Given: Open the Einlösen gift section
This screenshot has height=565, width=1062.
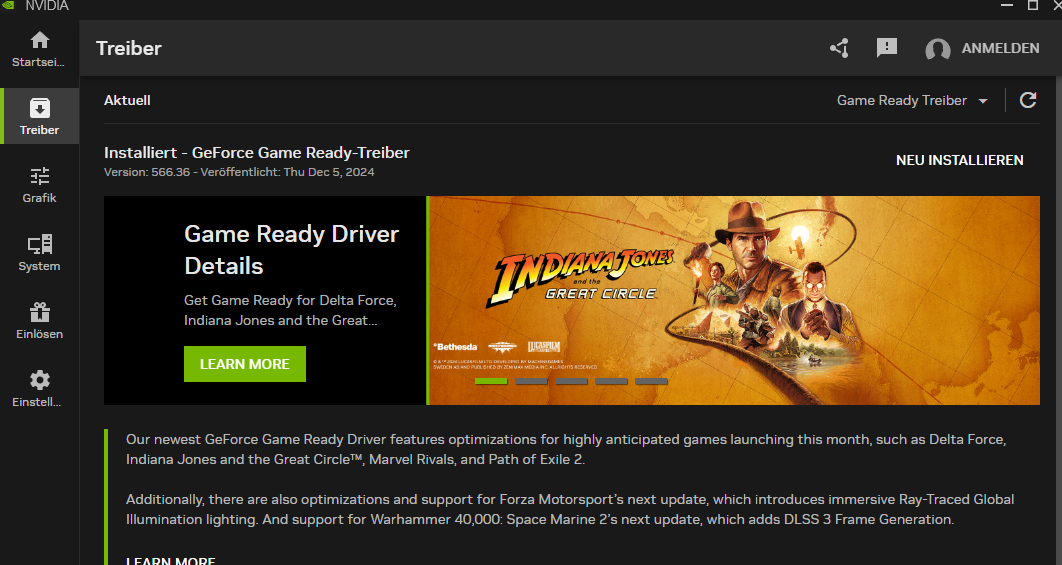Looking at the screenshot, I should pyautogui.click(x=39, y=320).
